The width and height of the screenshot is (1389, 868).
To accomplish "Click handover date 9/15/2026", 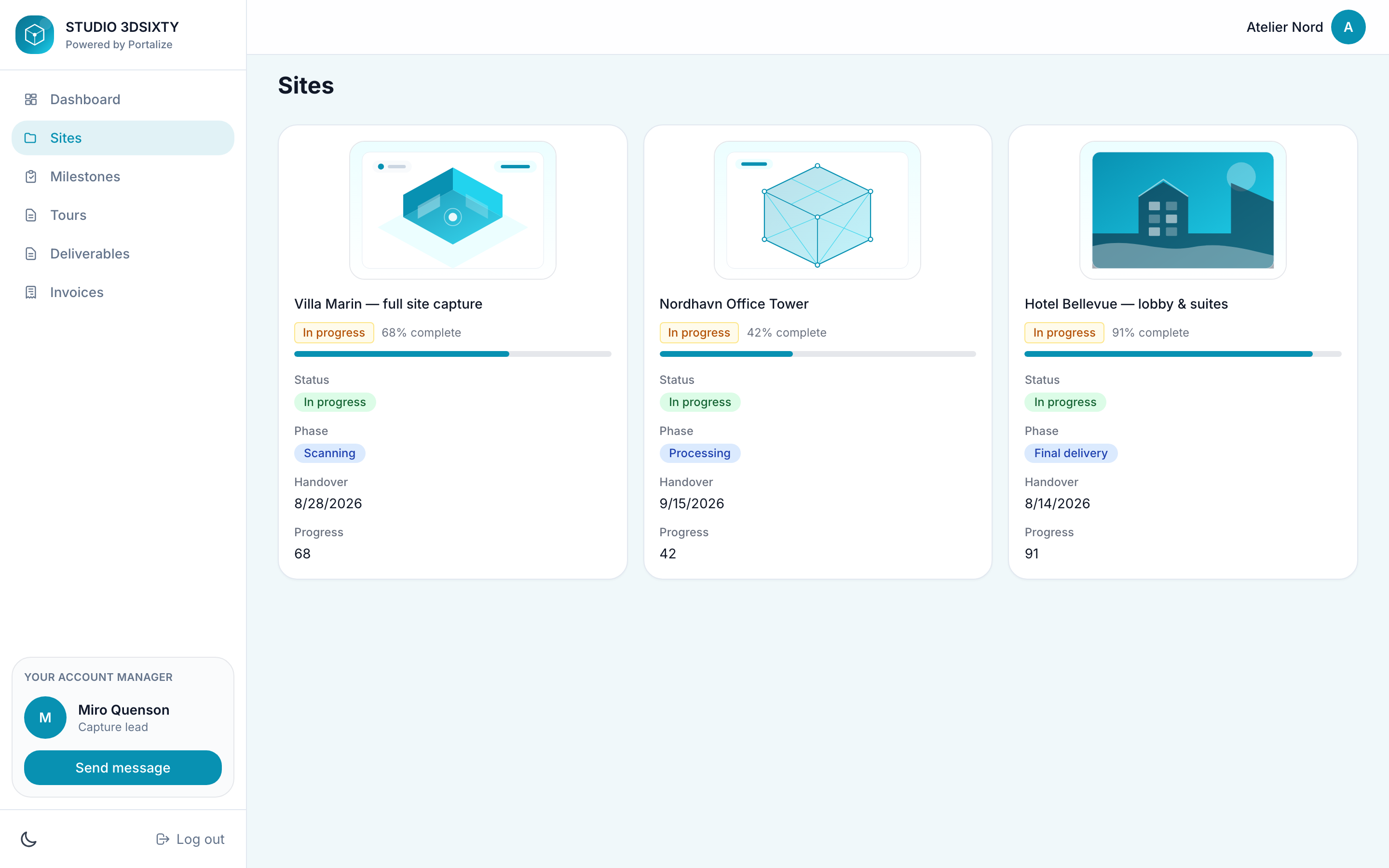I will [692, 503].
